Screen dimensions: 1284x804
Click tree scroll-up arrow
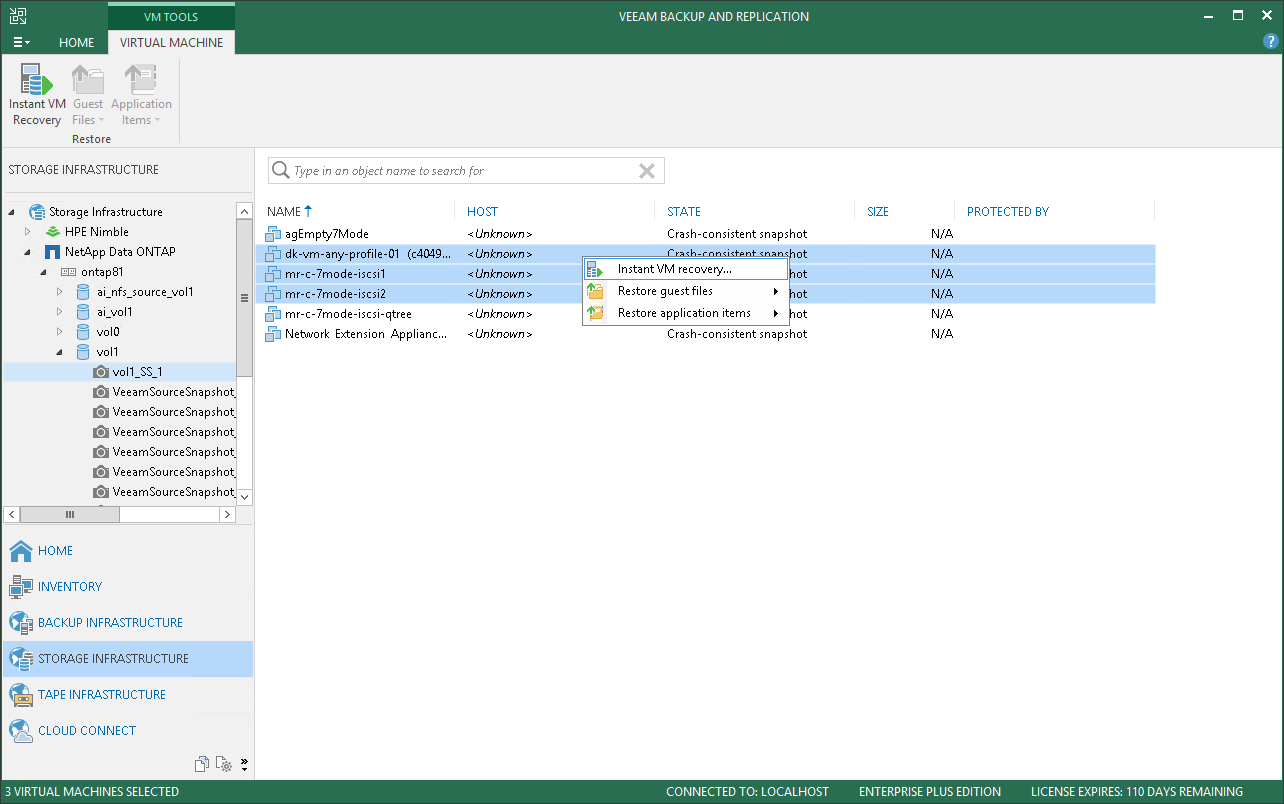pyautogui.click(x=244, y=211)
